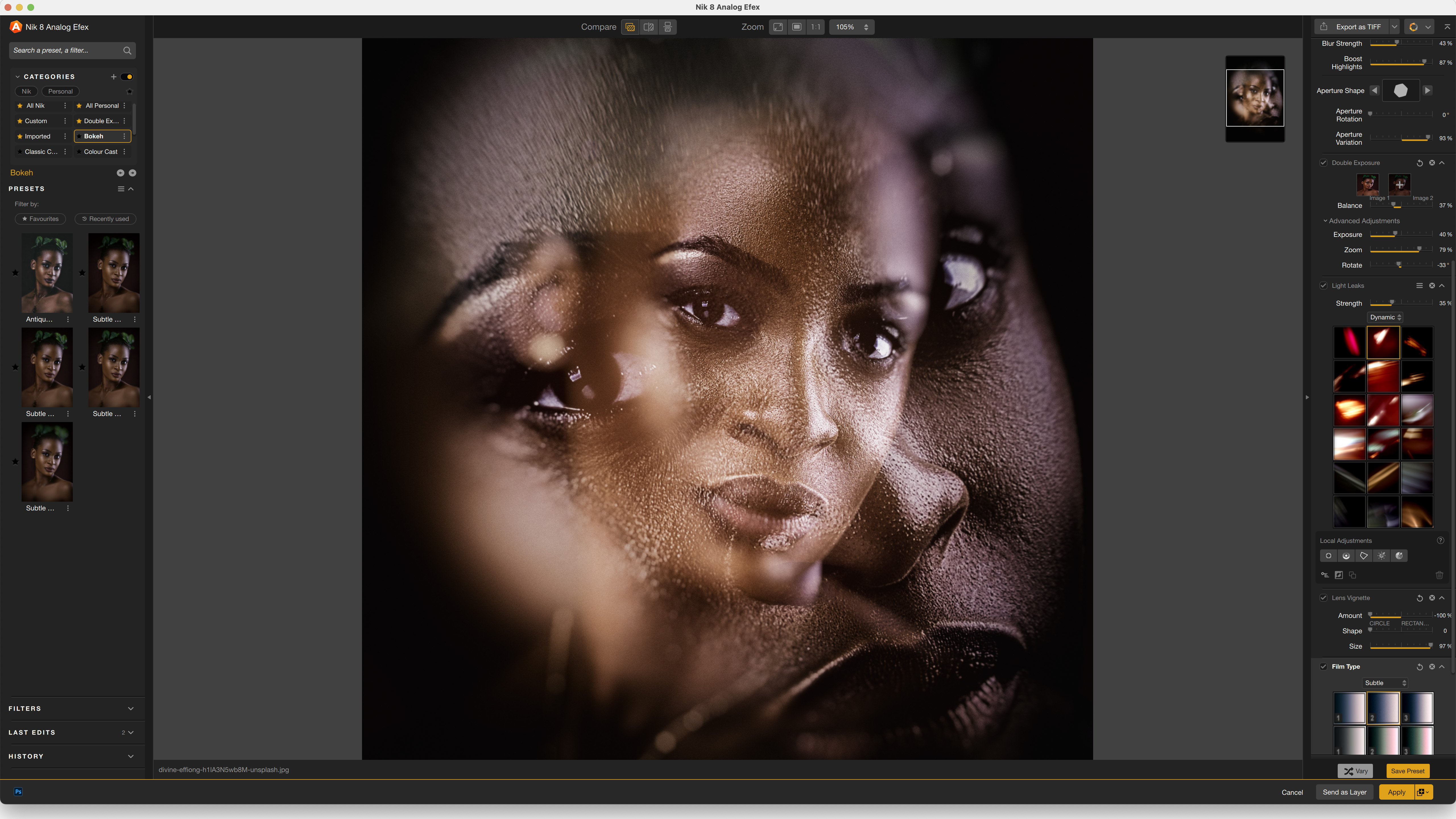The height and width of the screenshot is (819, 1456).
Task: Uncheck the Double Exposure filter checkbox
Action: 1323,163
